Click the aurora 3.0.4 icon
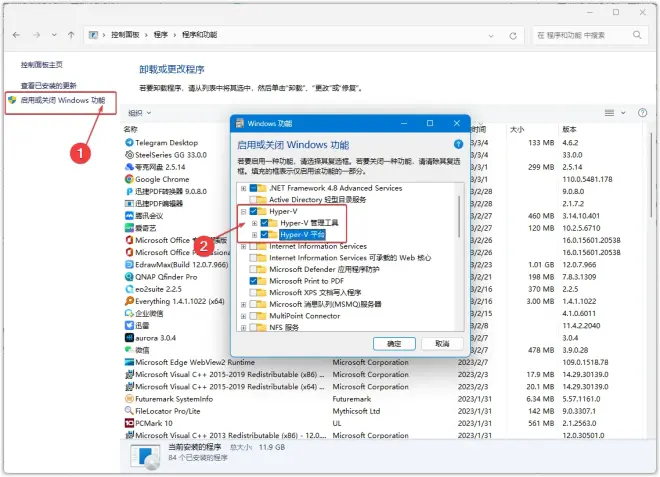The image size is (660, 477). pos(129,338)
